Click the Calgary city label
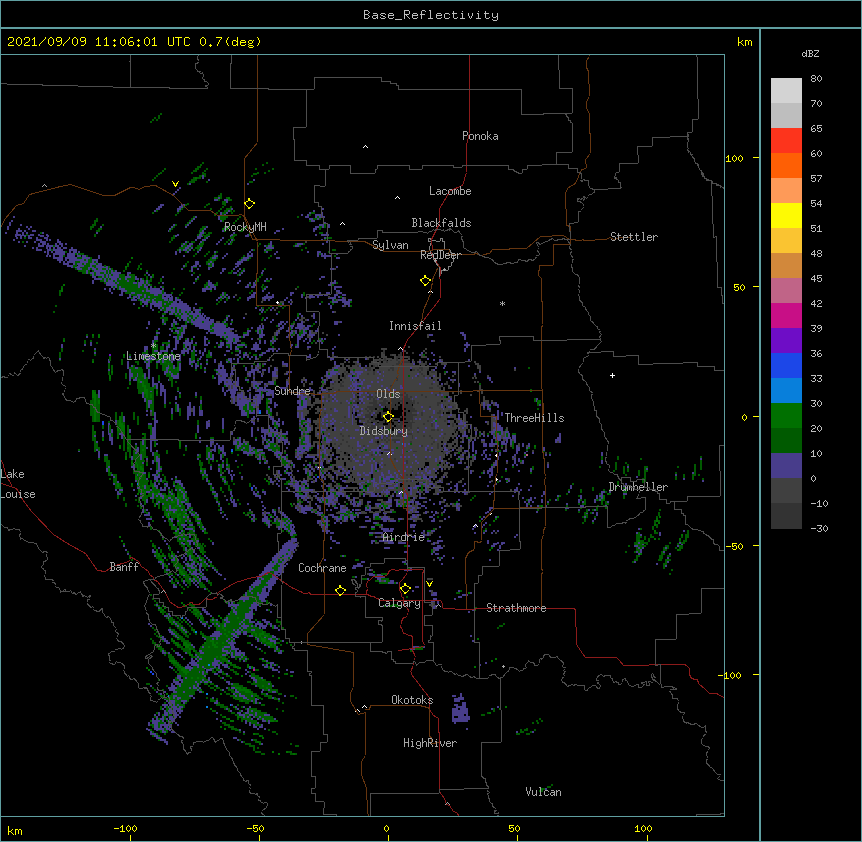 click(399, 603)
